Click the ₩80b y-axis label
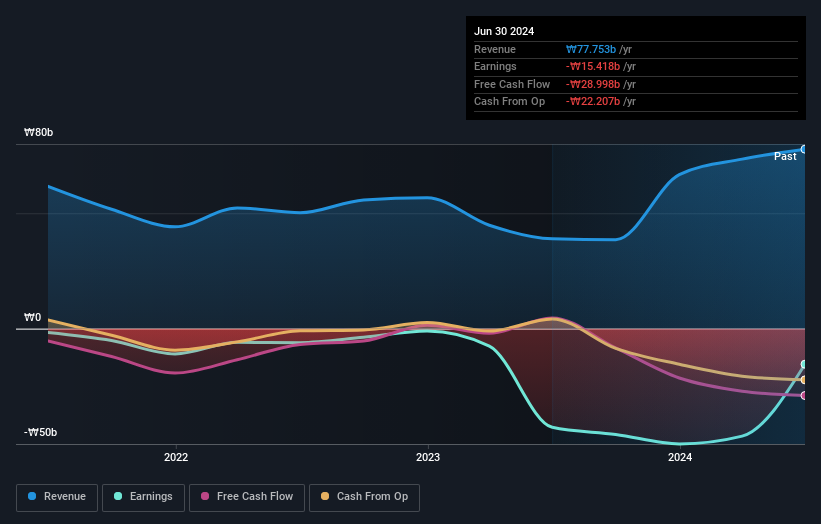Image resolution: width=821 pixels, height=524 pixels. pyautogui.click(x=38, y=132)
